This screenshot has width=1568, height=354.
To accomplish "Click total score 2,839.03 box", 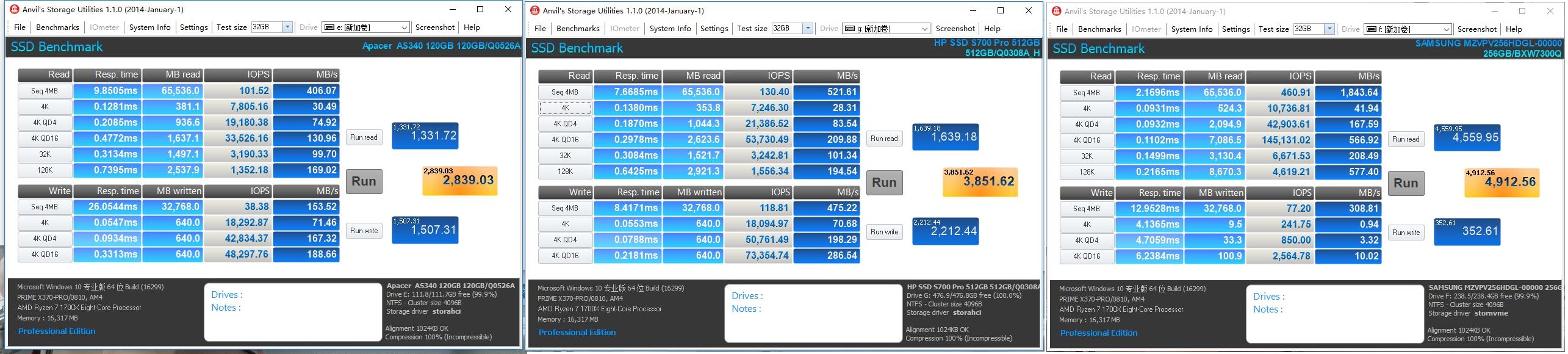I will (x=460, y=181).
